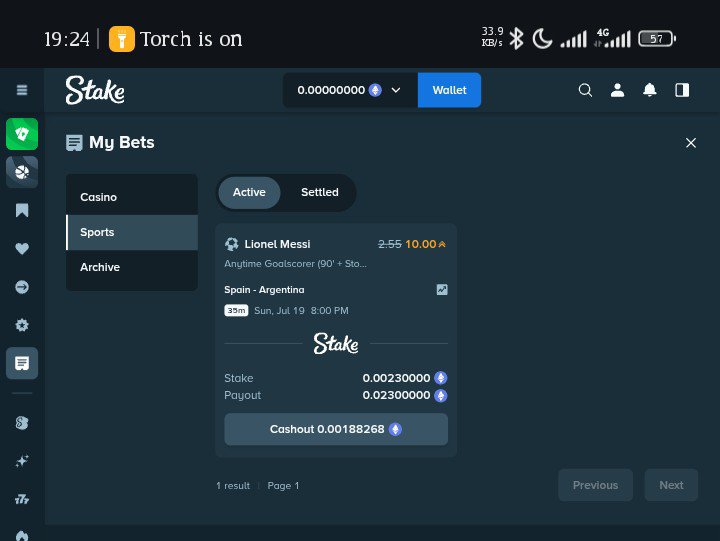Select Casino in My Bets menu

(132, 197)
